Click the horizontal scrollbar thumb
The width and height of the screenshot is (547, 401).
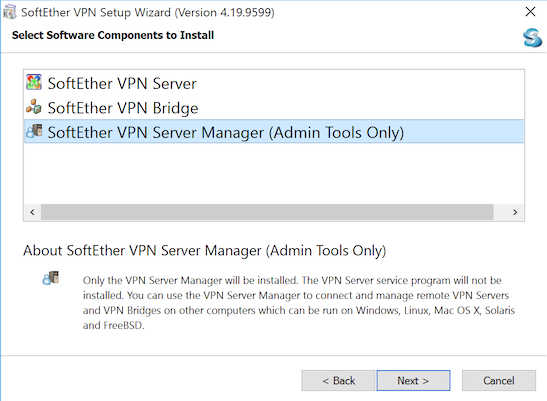(x=267, y=212)
